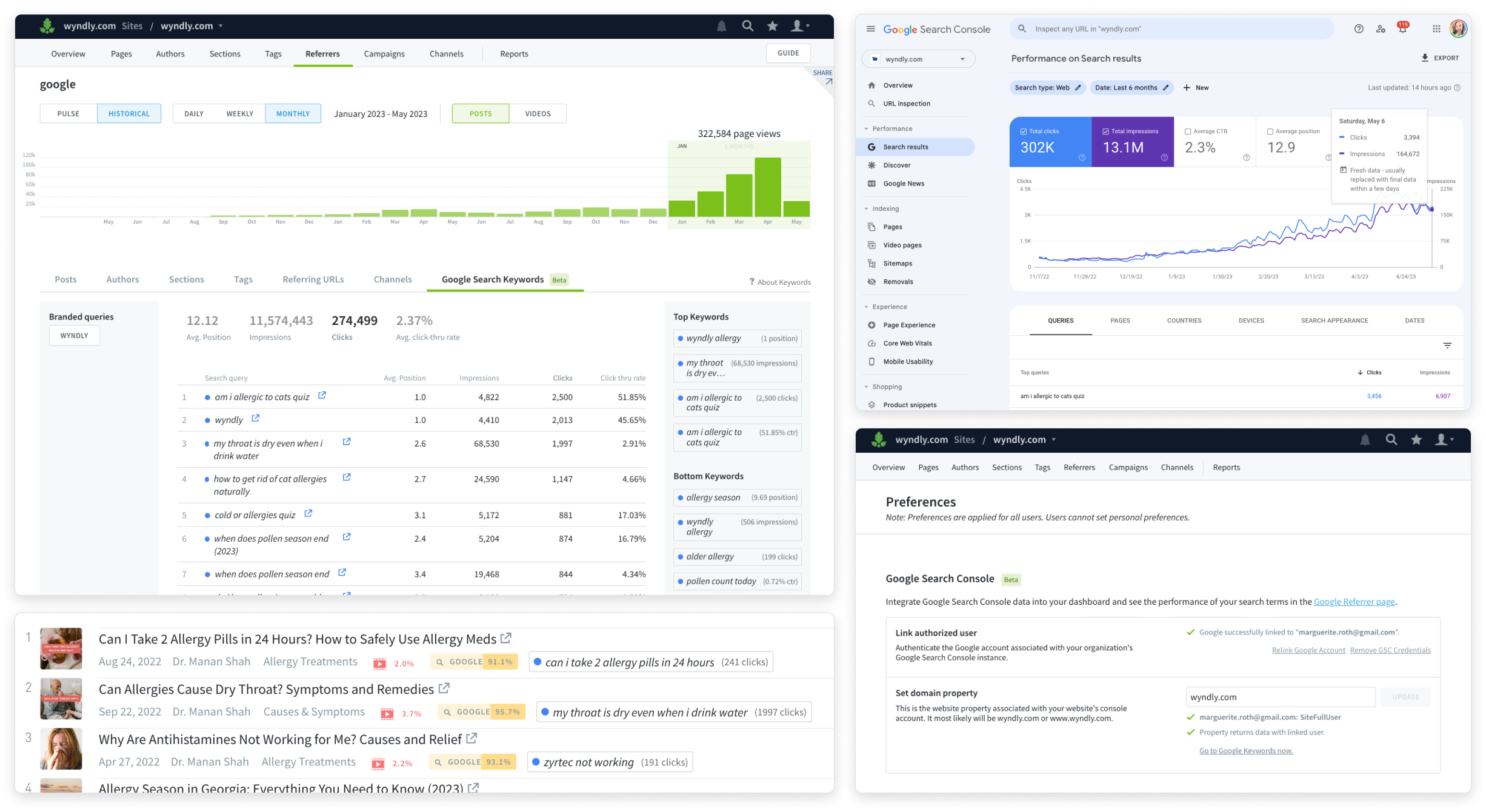Screen dimensions: 1486x812
Task: Click Go to Google Keywords now link
Action: [x=1246, y=751]
